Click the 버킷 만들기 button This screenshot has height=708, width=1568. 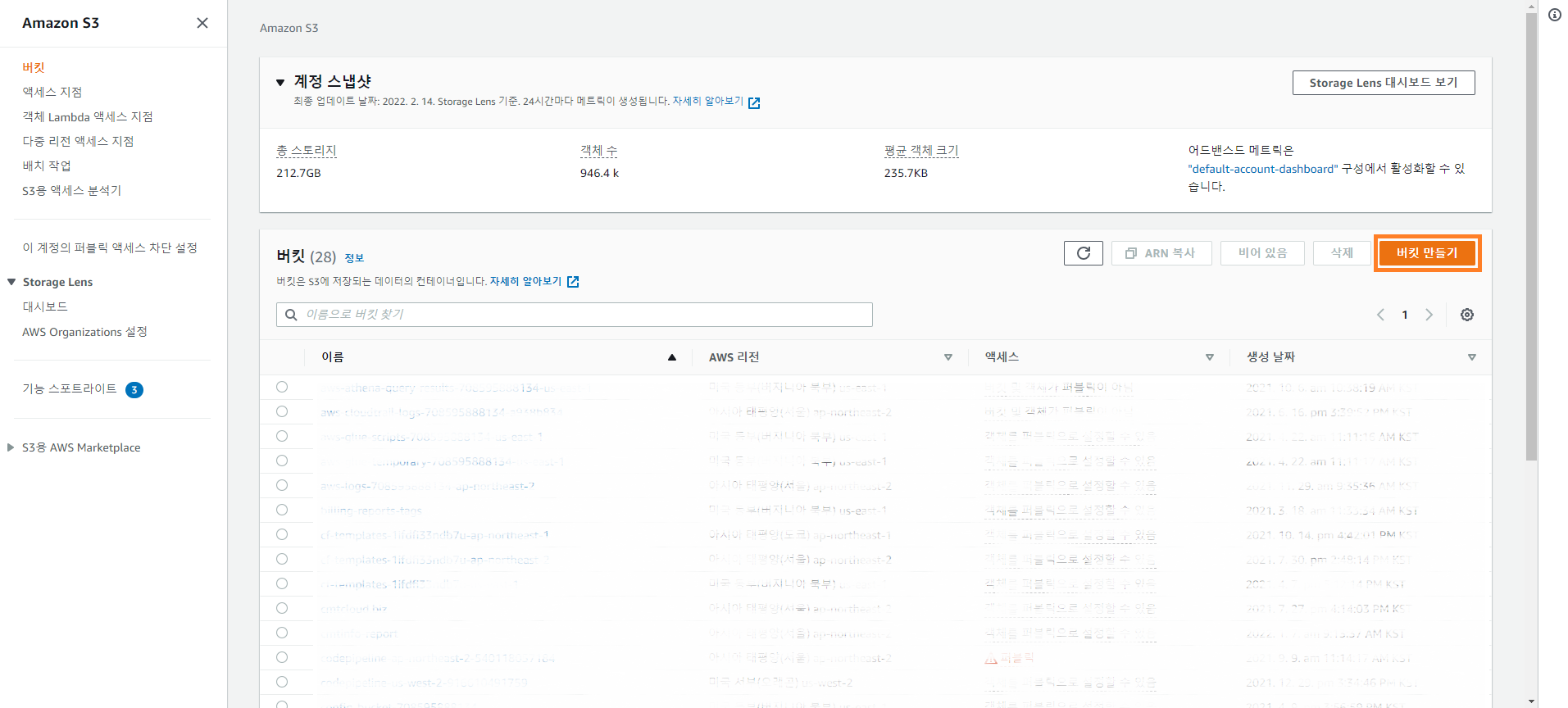coord(1427,253)
